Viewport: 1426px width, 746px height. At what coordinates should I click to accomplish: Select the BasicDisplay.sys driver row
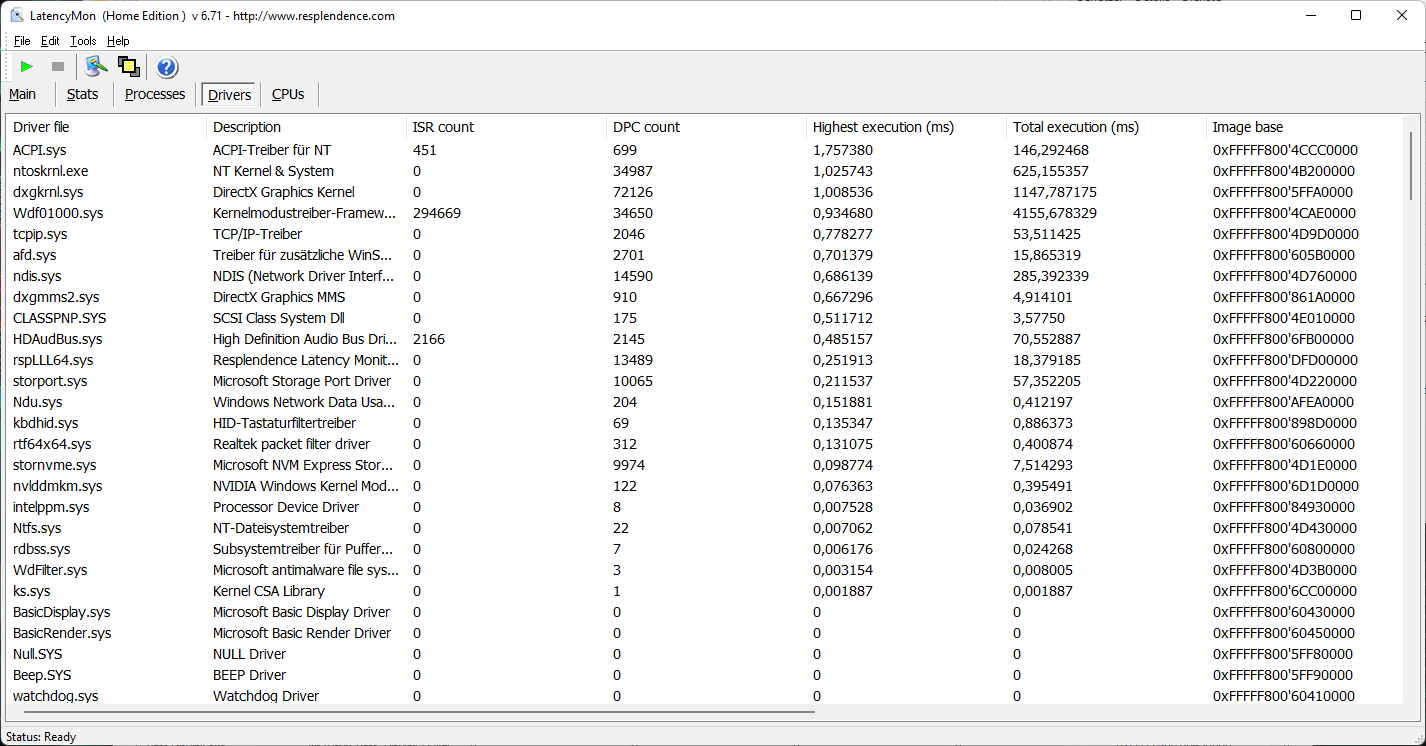pos(705,612)
